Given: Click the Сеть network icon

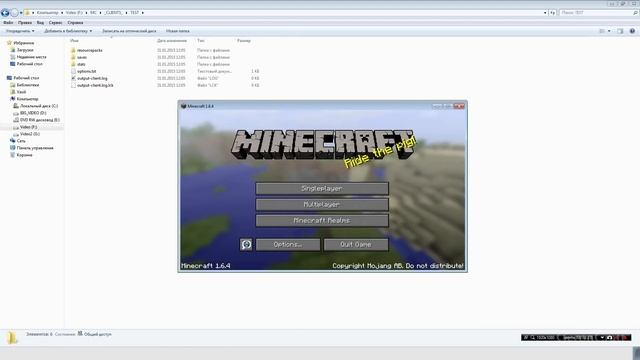Looking at the screenshot, I should point(12,141).
